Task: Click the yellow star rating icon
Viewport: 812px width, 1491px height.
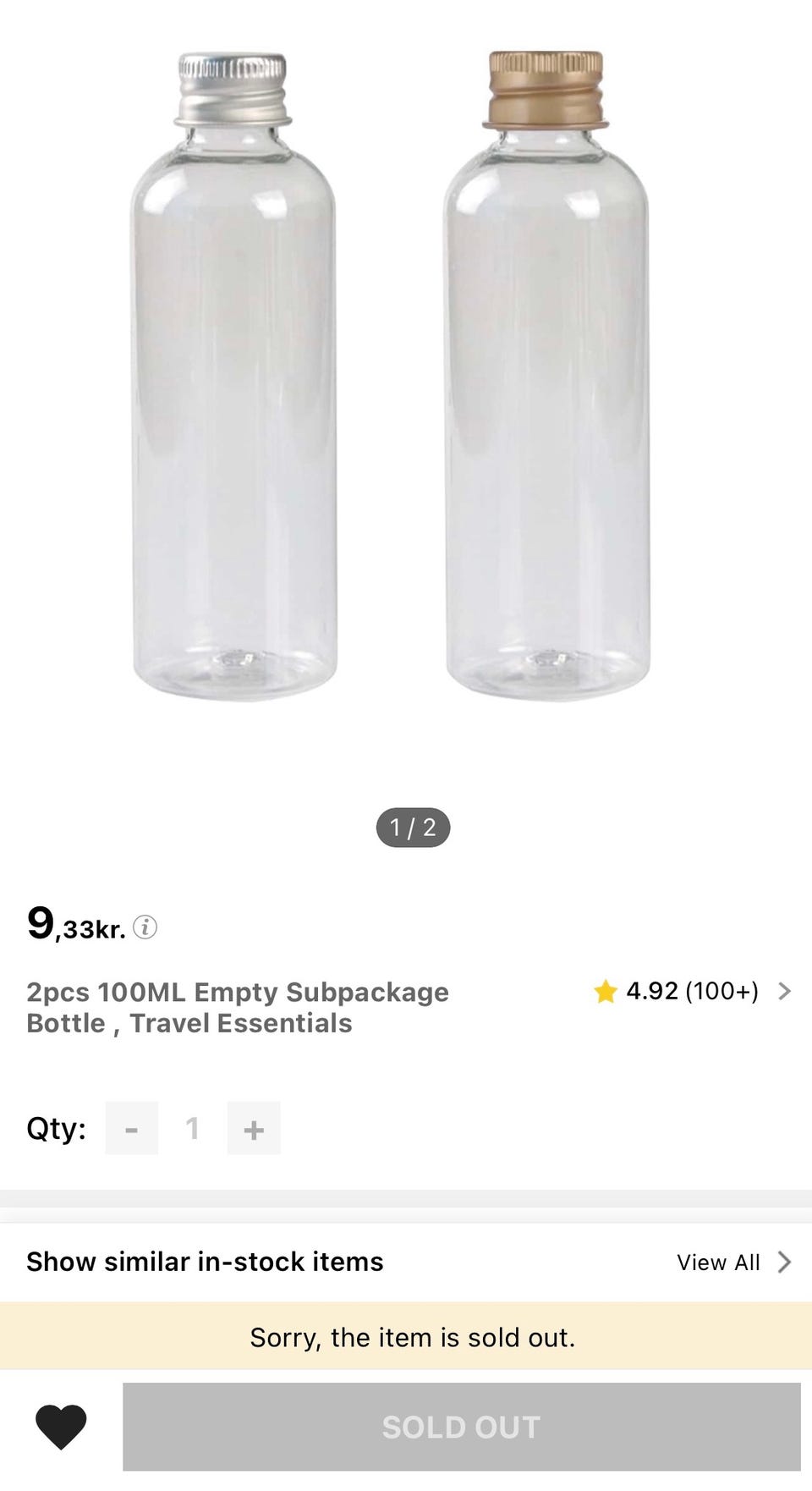Action: (x=605, y=991)
